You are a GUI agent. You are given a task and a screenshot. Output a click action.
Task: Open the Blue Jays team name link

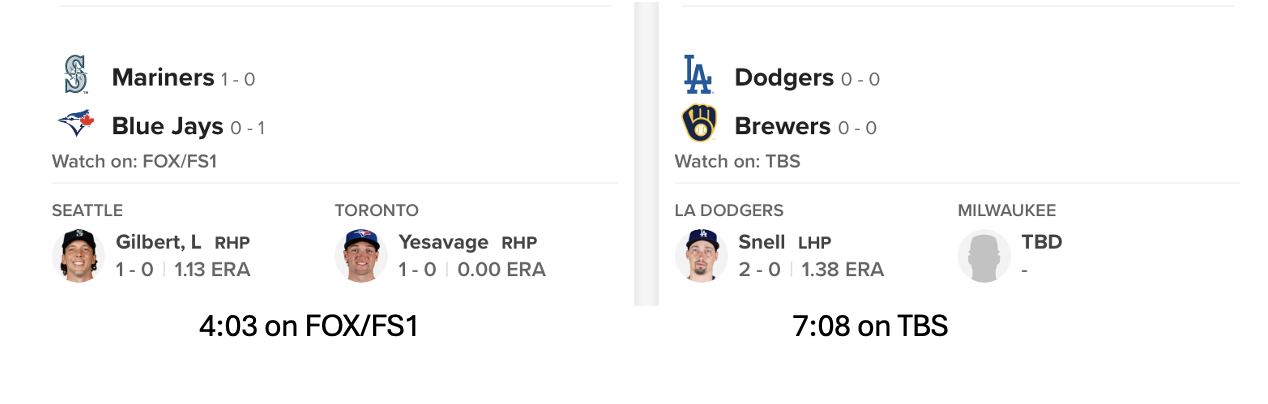coord(167,126)
